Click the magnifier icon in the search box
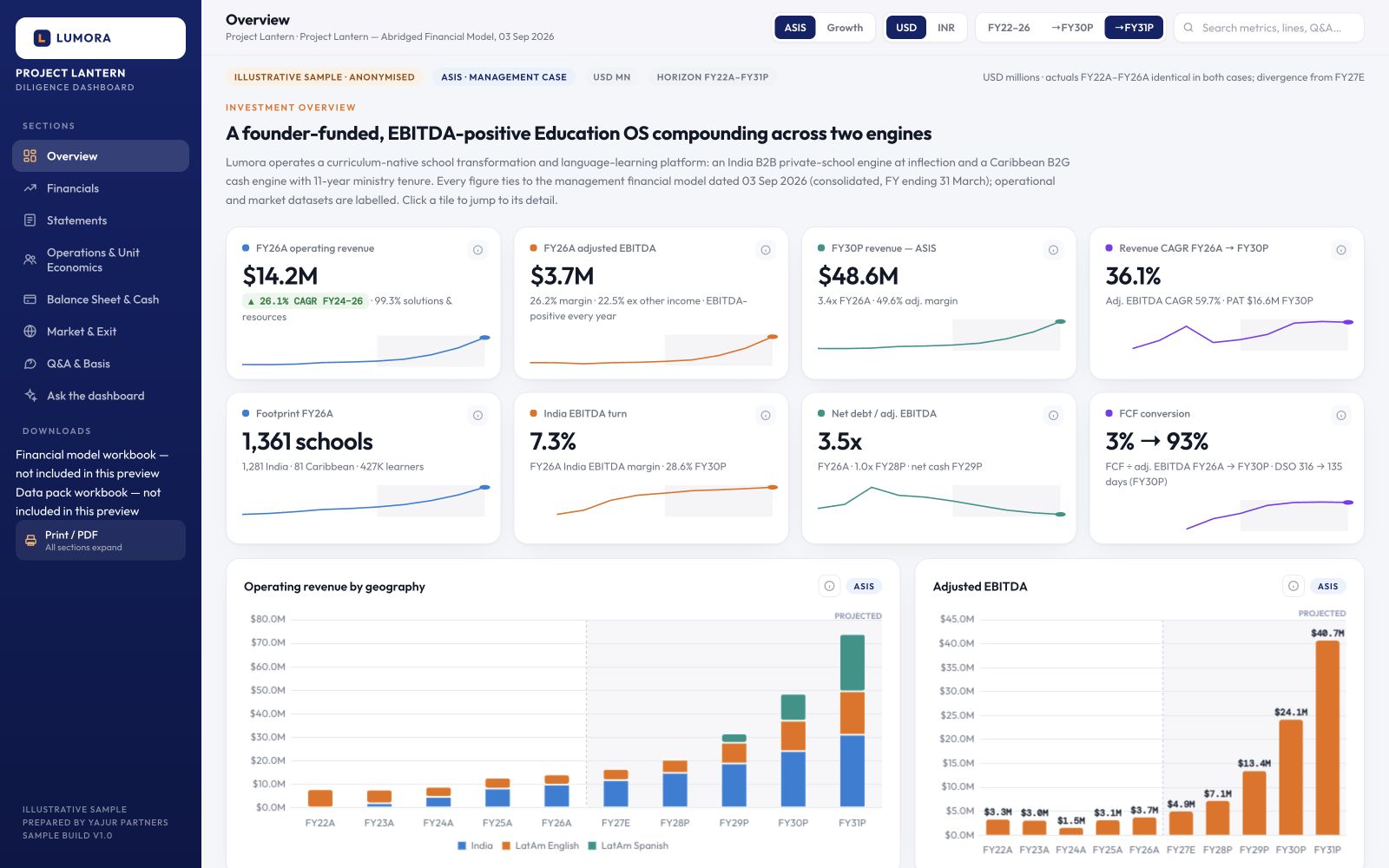Image resolution: width=1389 pixels, height=868 pixels. (x=1188, y=28)
